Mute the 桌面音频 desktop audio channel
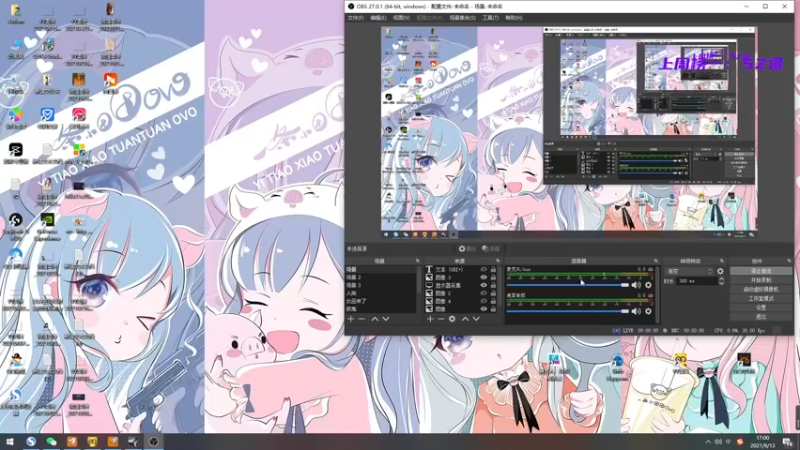 (636, 311)
